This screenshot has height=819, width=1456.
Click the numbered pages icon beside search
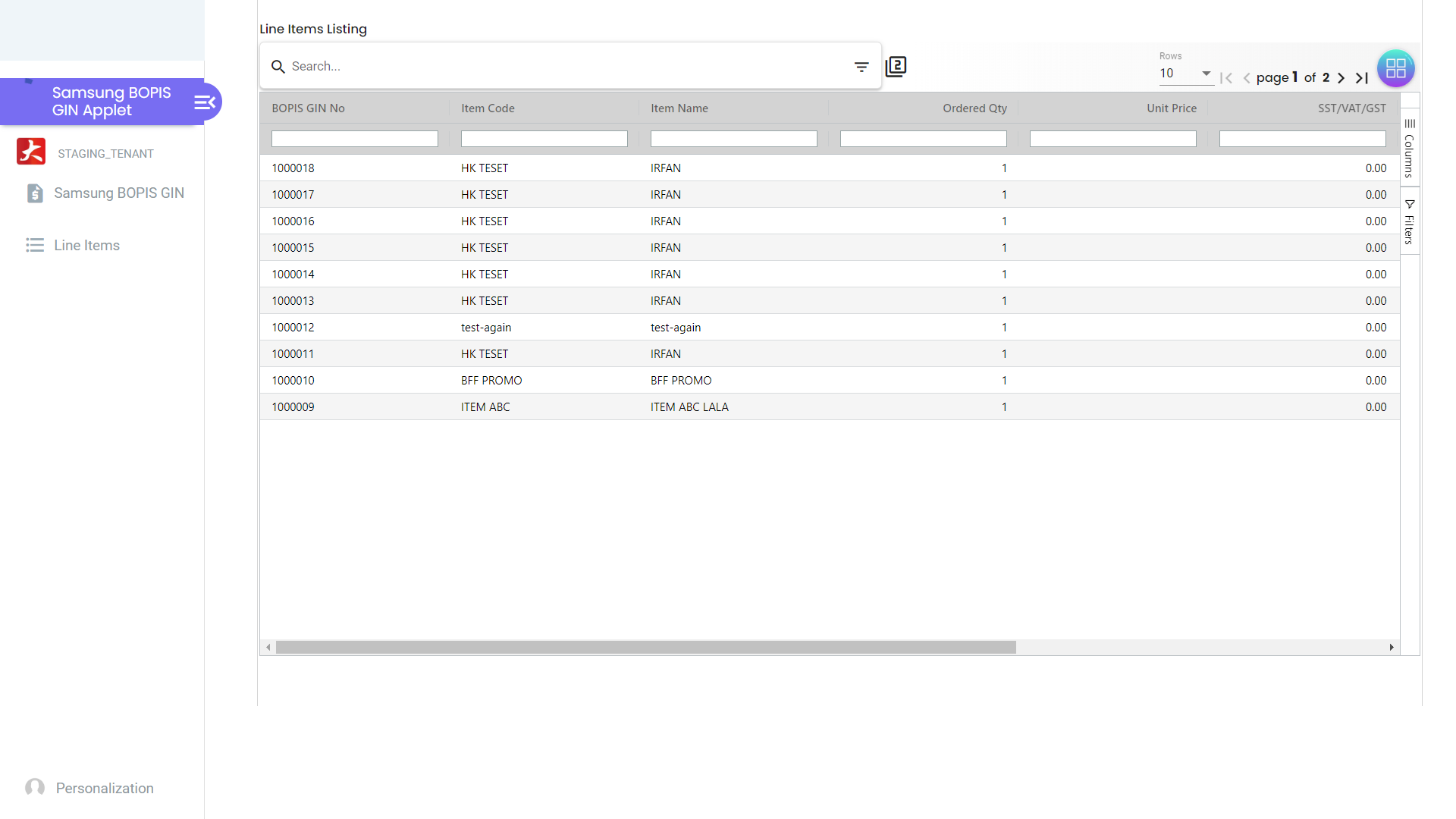click(x=896, y=67)
